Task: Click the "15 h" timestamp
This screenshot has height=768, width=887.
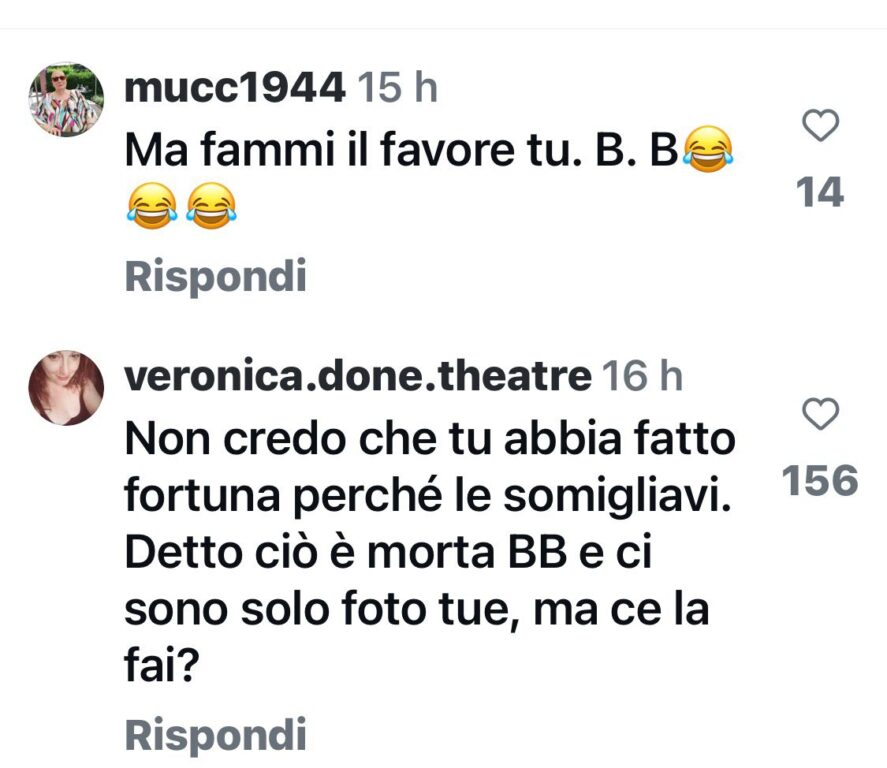Action: tap(398, 89)
